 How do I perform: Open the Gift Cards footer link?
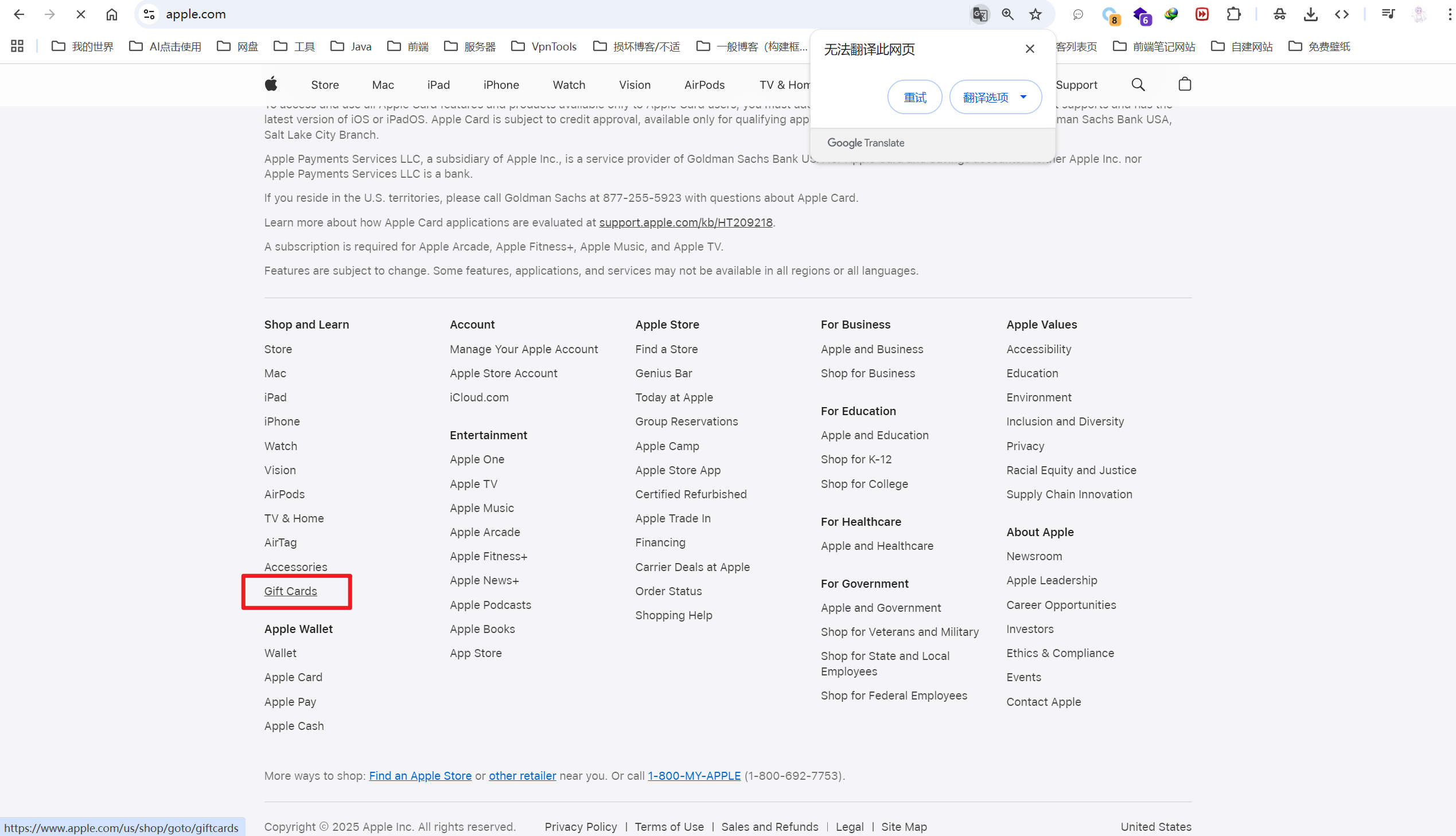pyautogui.click(x=291, y=591)
